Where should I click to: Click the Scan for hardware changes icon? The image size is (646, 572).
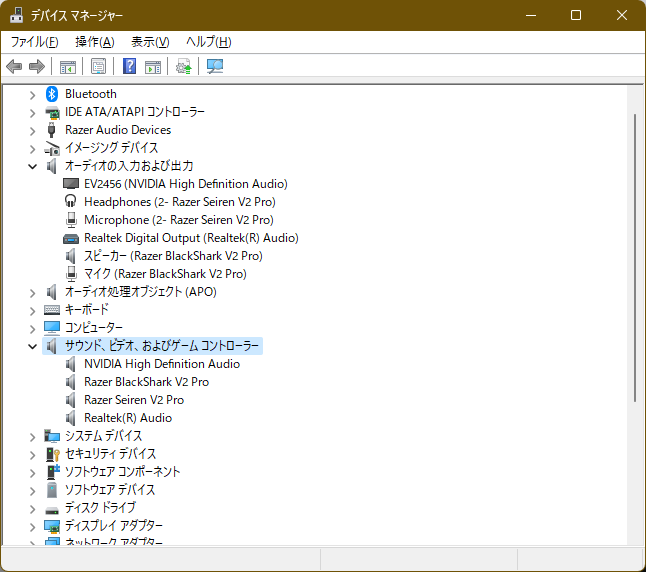(215, 66)
